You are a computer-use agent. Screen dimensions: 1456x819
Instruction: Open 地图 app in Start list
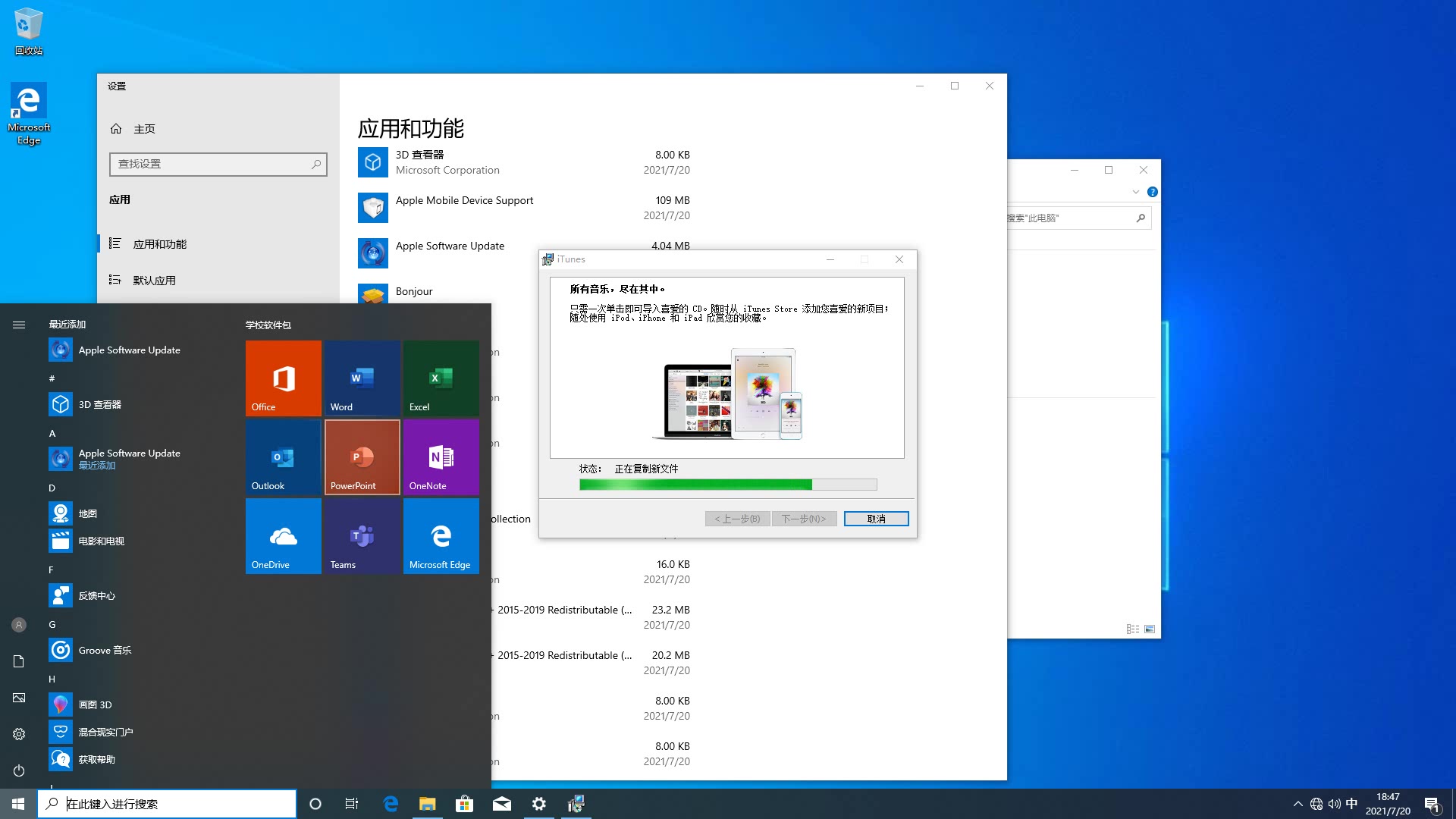136,513
